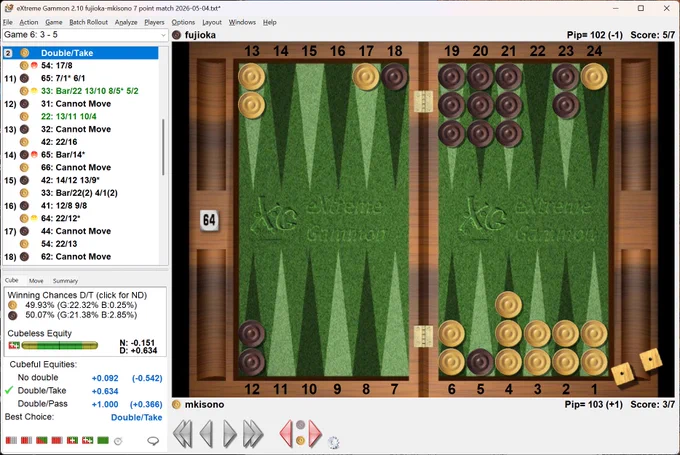Select move 18) 62: Cannot Move
This screenshot has width=680, height=455.
tap(81, 257)
